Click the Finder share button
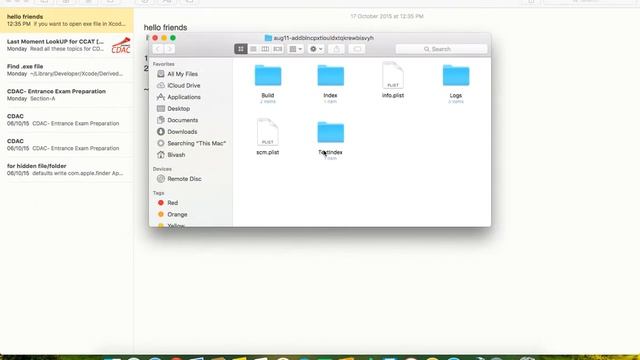Viewport: 640px width, 360px height. pos(336,49)
